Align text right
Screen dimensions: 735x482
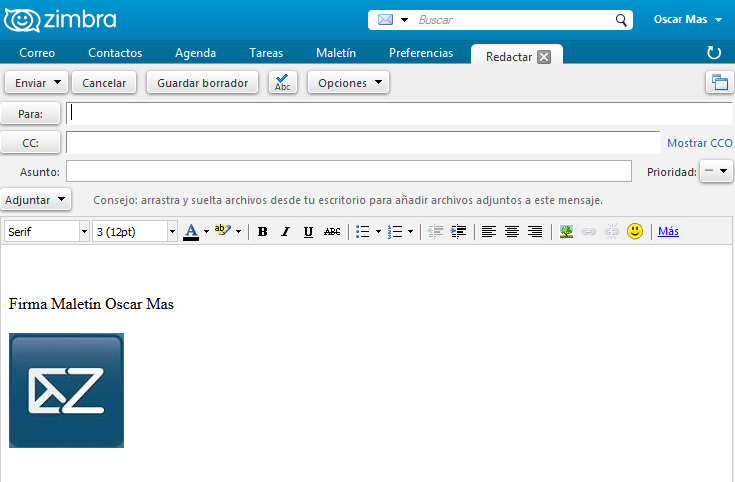[x=535, y=232]
